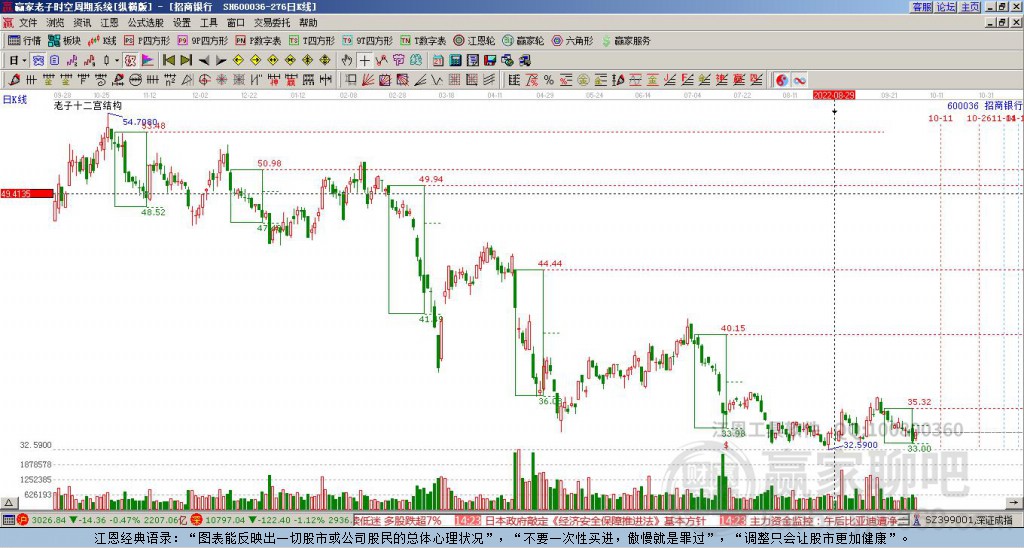Screen dimensions: 1024x548
Task: Click the 客服 customer service link
Action: [x=921, y=7]
